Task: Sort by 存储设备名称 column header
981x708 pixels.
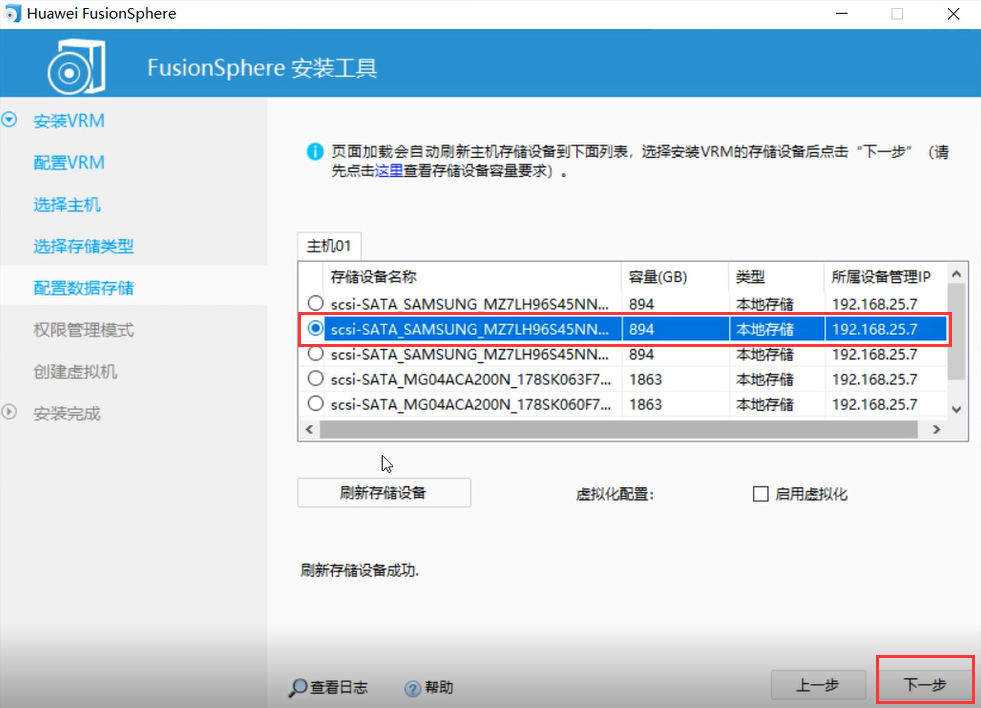Action: 472,276
